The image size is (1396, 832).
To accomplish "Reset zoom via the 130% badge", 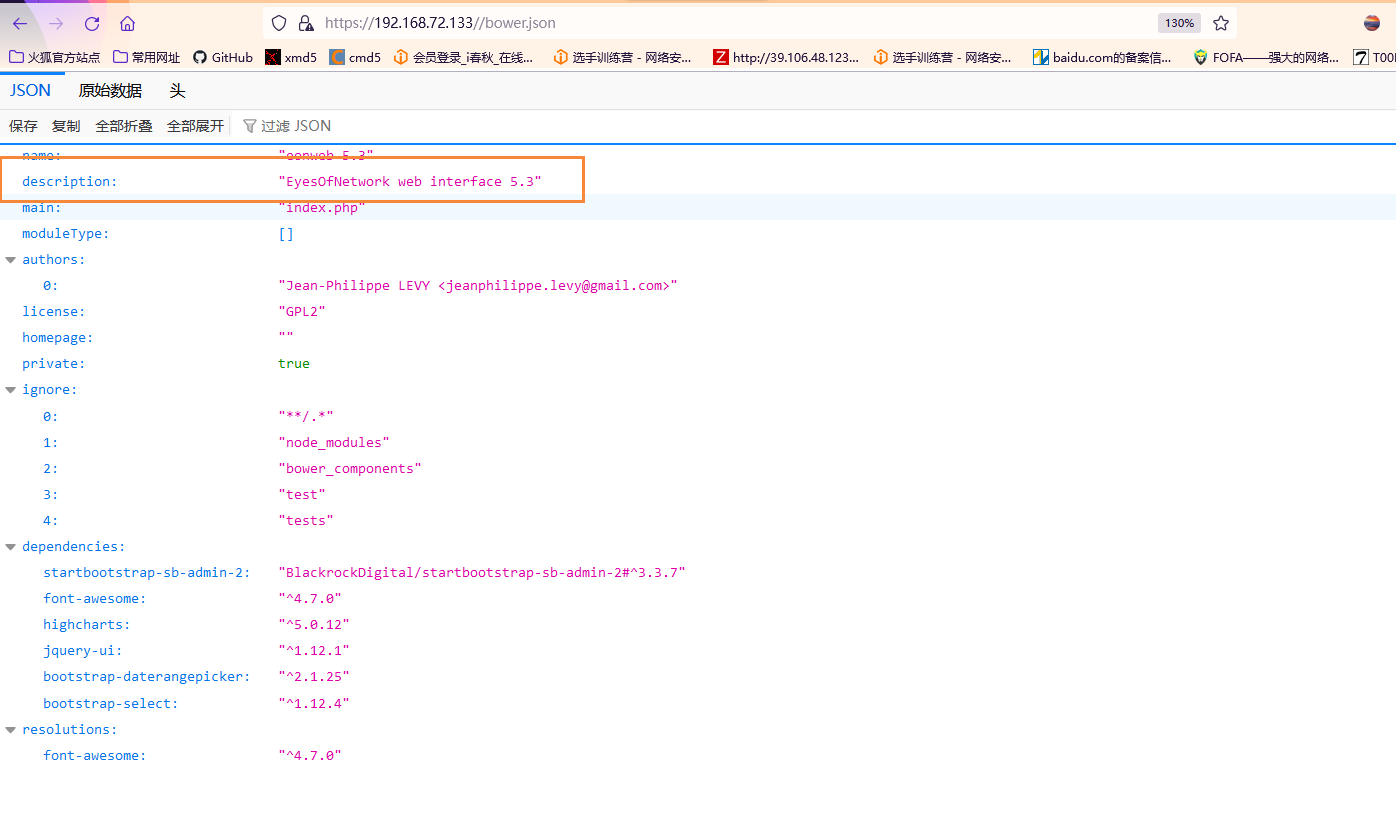I will pos(1179,23).
